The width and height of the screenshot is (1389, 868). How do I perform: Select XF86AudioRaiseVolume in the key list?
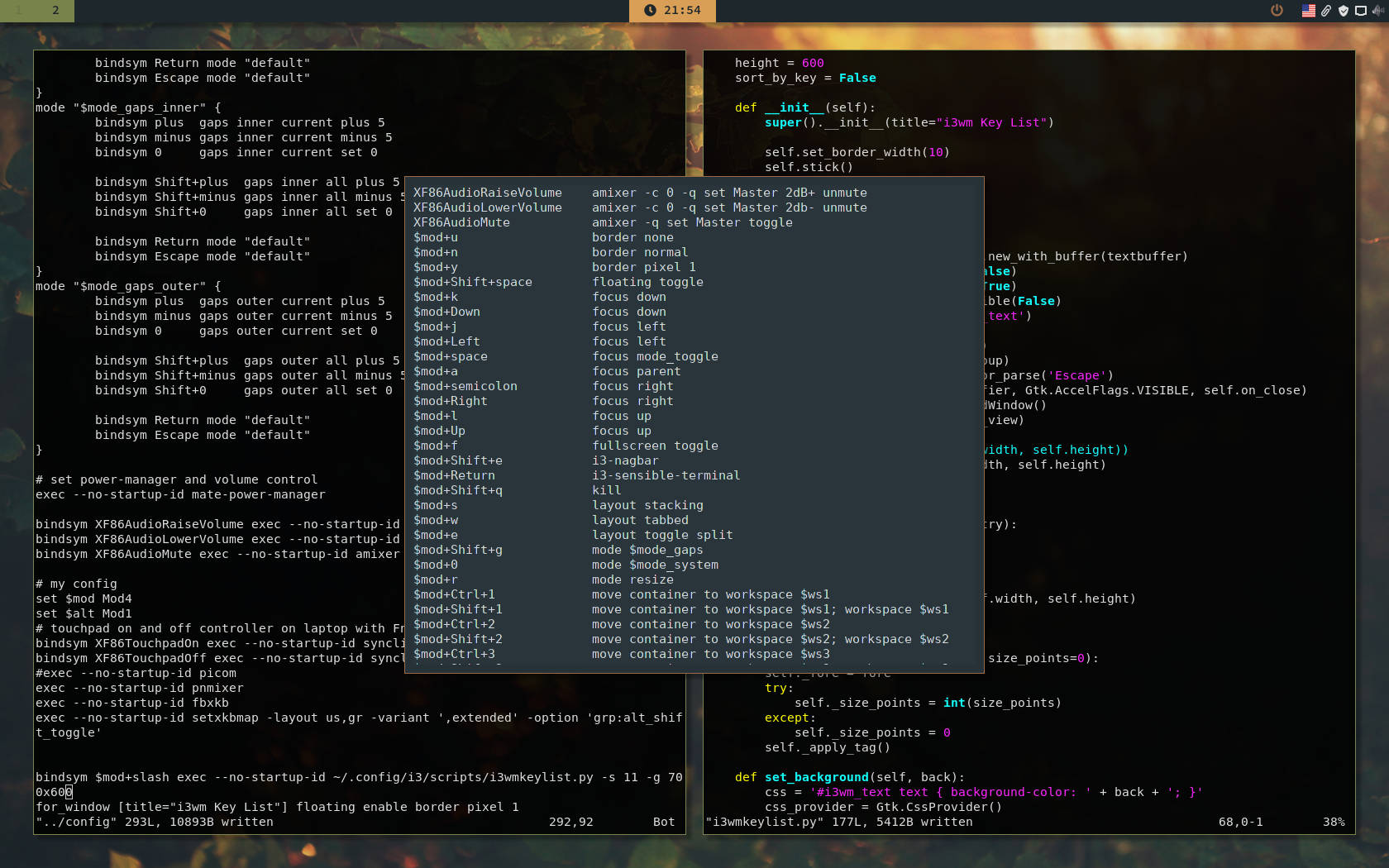[488, 193]
